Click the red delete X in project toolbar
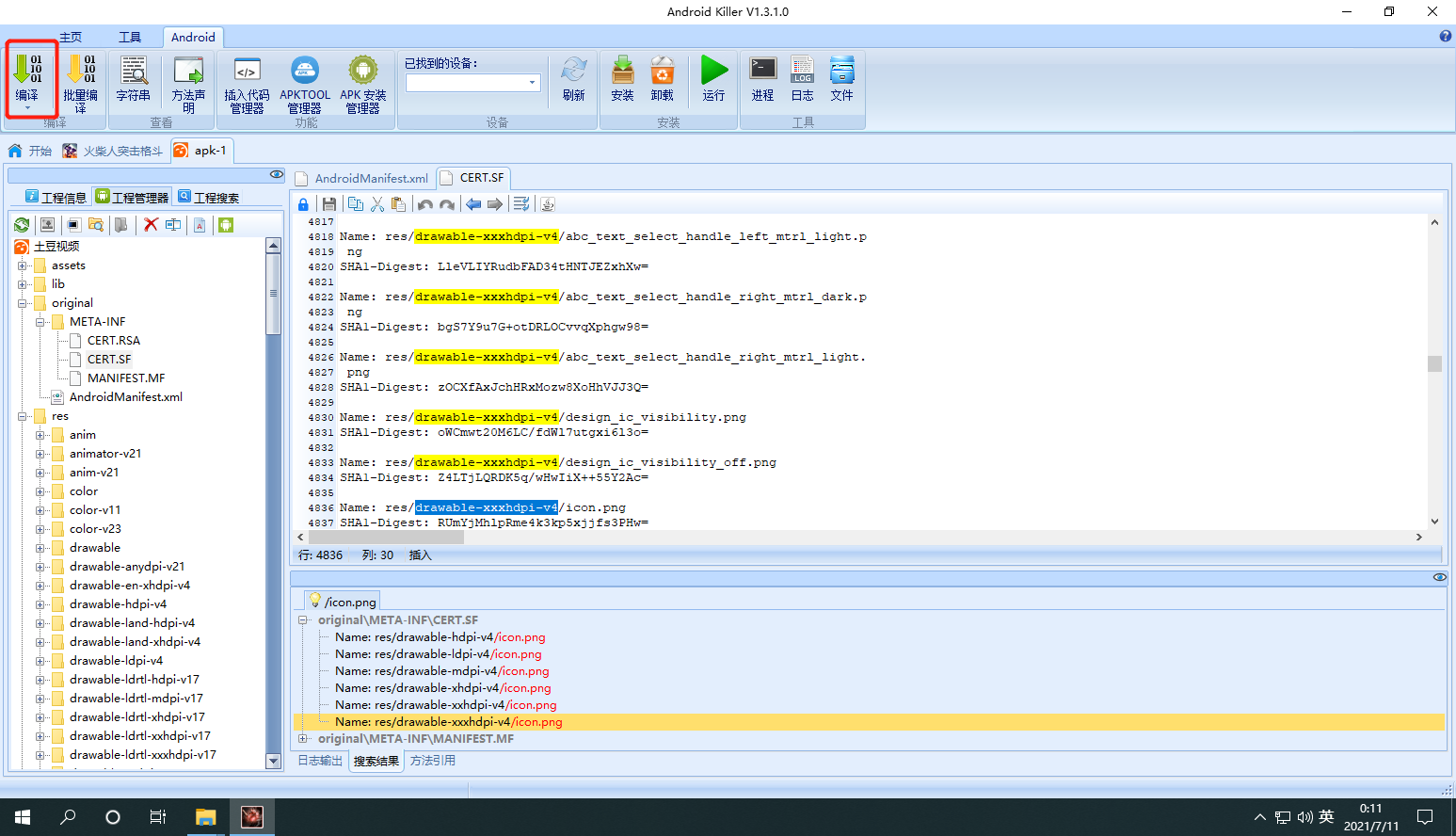The image size is (1456, 836). point(151,225)
